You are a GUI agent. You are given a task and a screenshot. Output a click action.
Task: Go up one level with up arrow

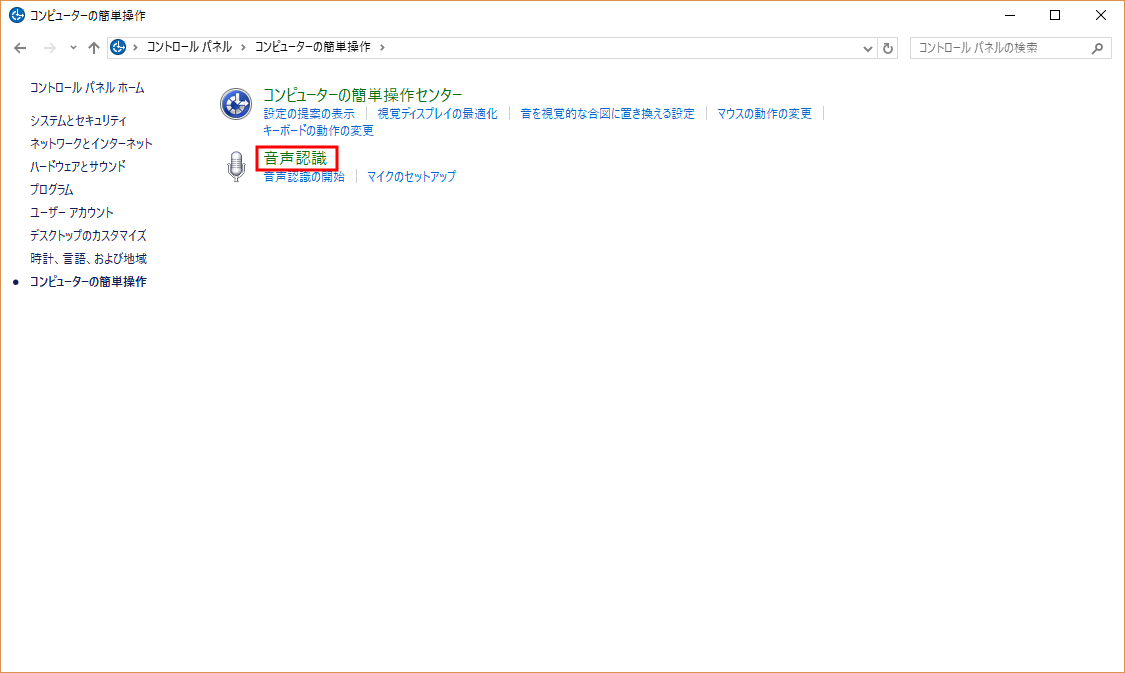(x=94, y=47)
